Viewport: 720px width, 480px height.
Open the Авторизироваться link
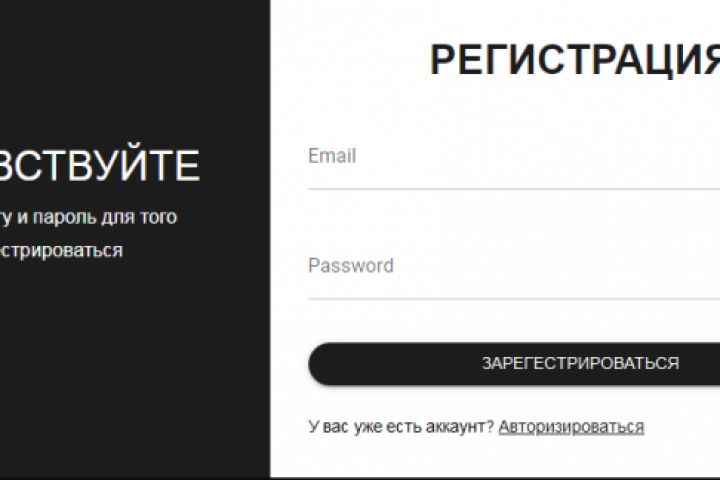point(571,427)
